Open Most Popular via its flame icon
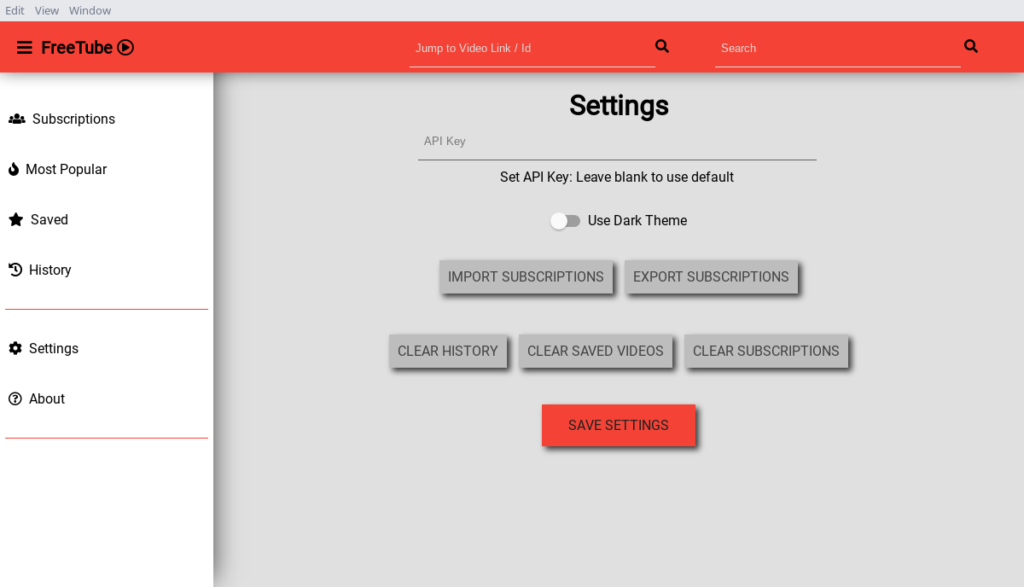The width and height of the screenshot is (1024, 587). click(15, 169)
